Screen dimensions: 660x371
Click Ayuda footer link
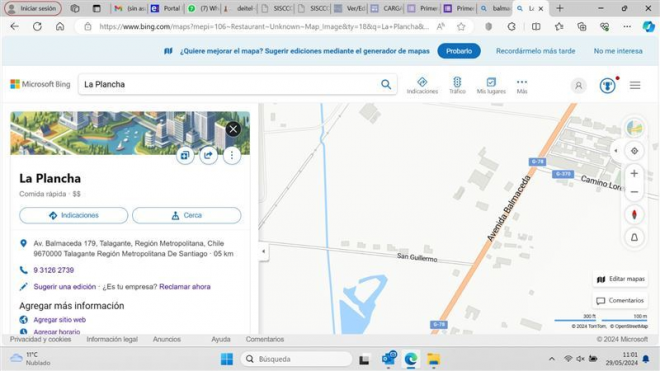(221, 339)
